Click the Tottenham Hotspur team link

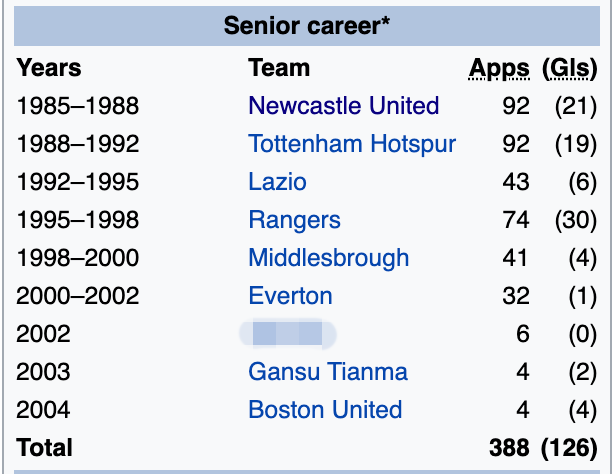[x=352, y=144]
